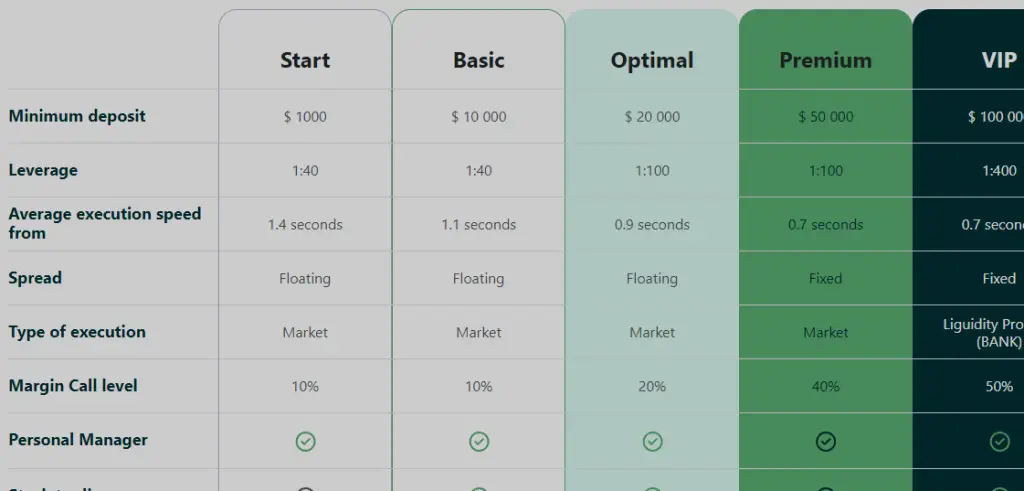Image resolution: width=1024 pixels, height=491 pixels.
Task: Click the Leverage row label
Action: pos(43,170)
